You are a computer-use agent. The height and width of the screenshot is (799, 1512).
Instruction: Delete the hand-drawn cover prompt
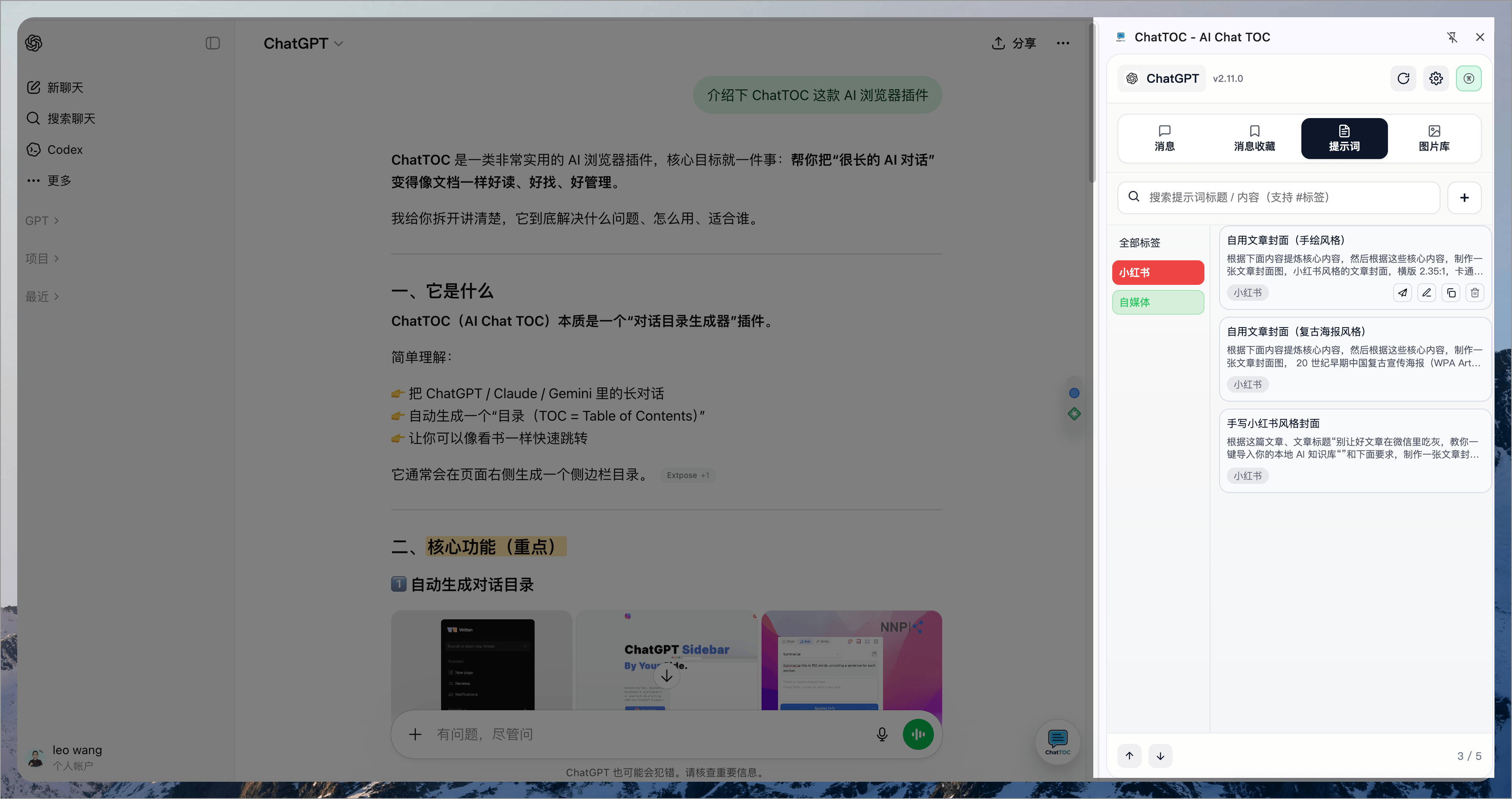pos(1475,292)
